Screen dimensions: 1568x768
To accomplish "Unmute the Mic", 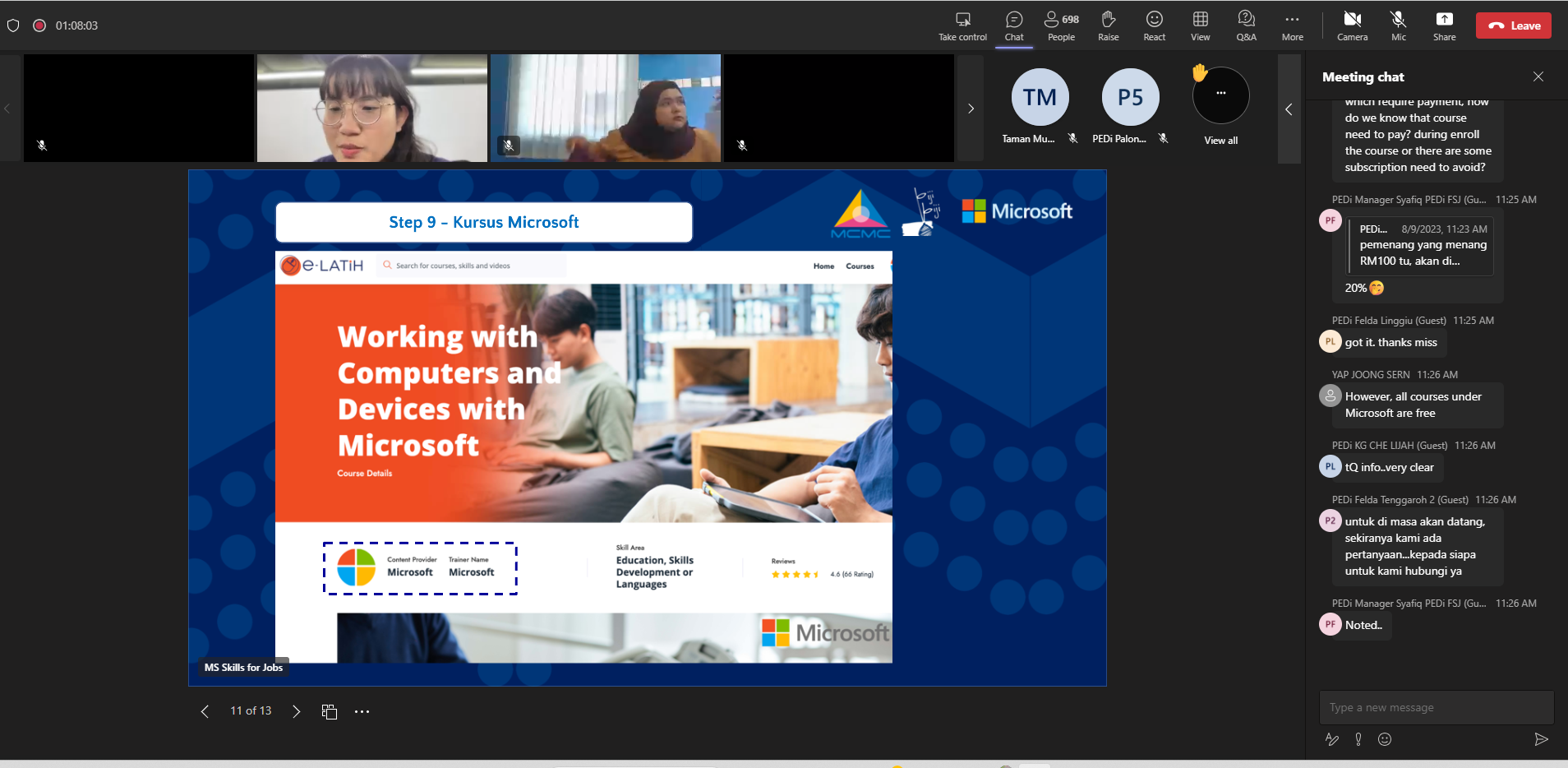I will coord(1398,25).
